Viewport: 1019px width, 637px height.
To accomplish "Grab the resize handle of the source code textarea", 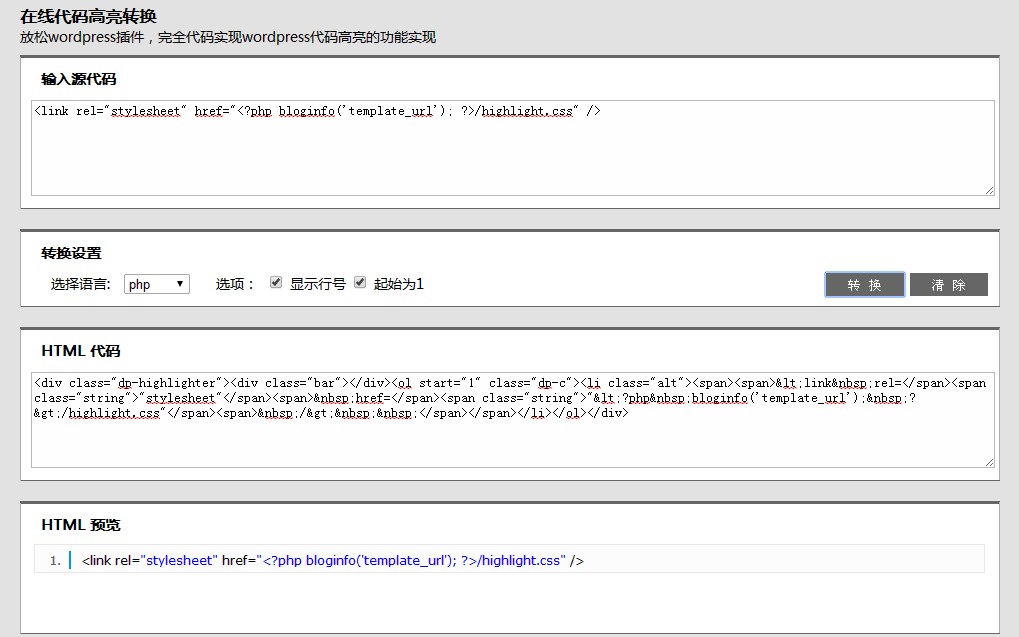I will click(x=989, y=190).
